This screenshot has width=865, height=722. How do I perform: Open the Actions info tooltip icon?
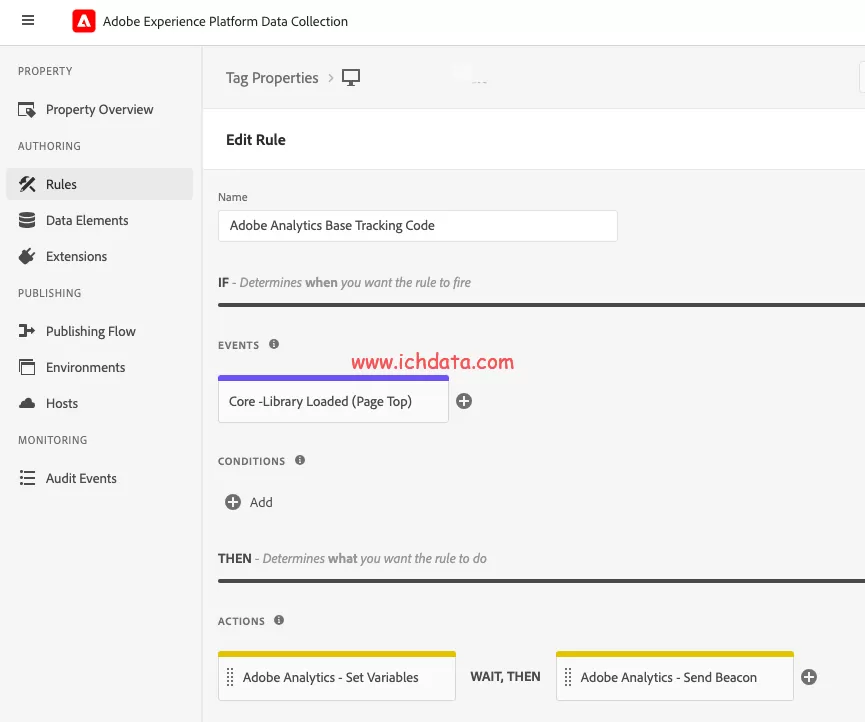click(x=279, y=620)
